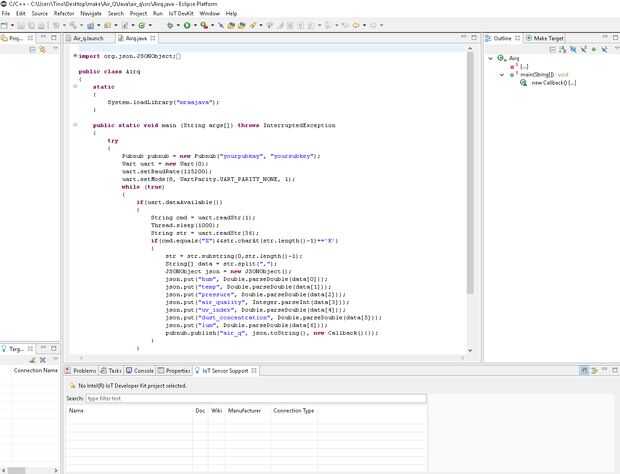
Task: Collapse the main(String[]) node in Outline
Action: point(503,74)
